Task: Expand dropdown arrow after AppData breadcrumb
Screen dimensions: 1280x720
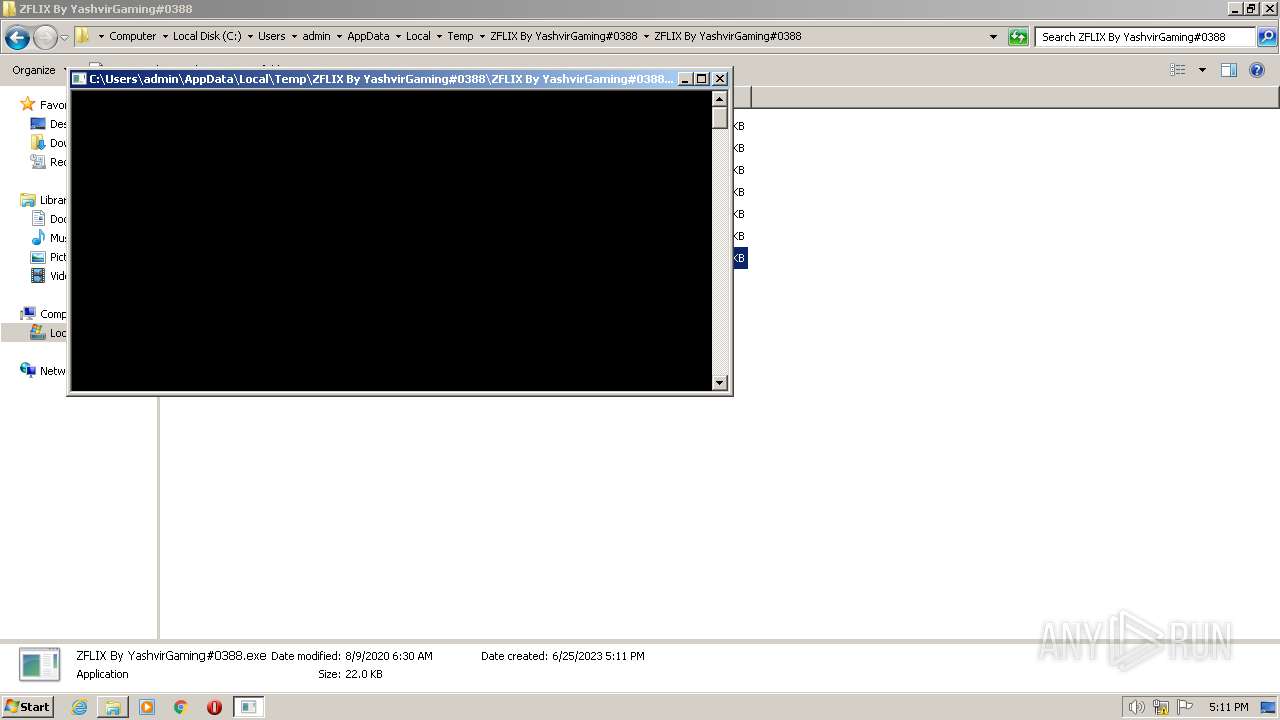Action: (x=398, y=36)
